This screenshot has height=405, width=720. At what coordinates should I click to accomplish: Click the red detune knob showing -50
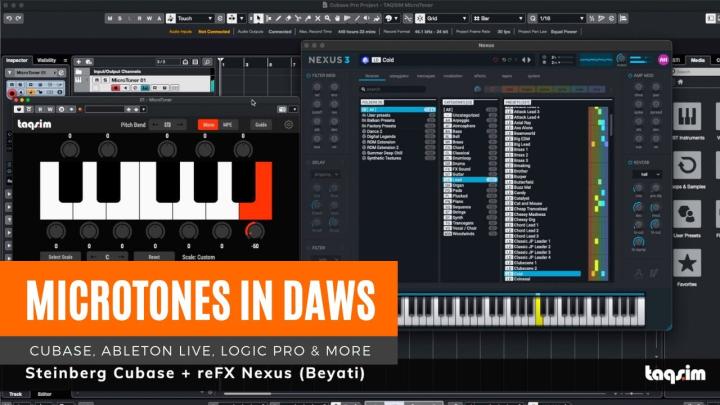point(254,231)
